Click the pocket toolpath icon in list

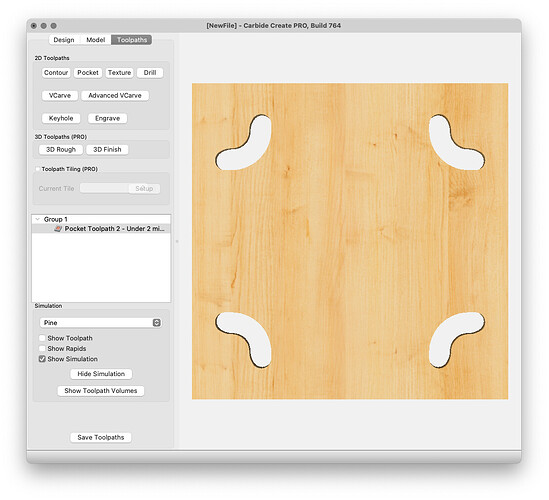[58, 229]
